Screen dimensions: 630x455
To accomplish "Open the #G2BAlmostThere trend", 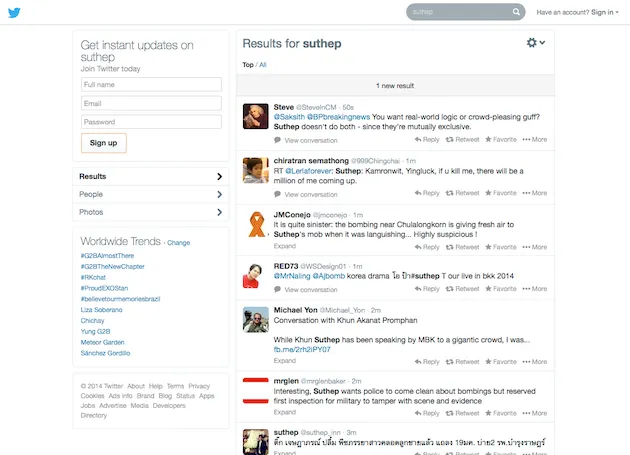I will point(107,256).
